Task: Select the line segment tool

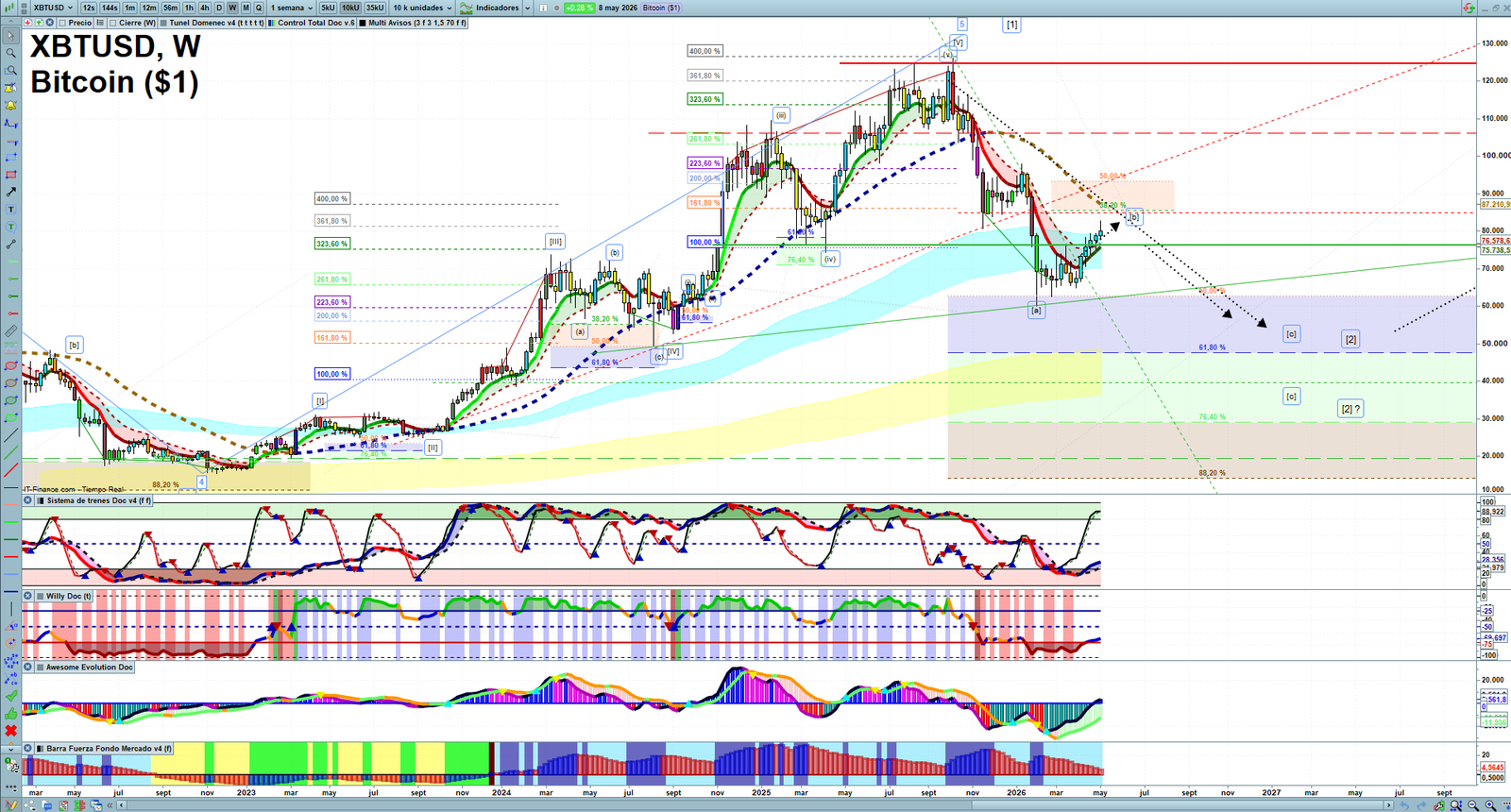Action: [x=10, y=244]
